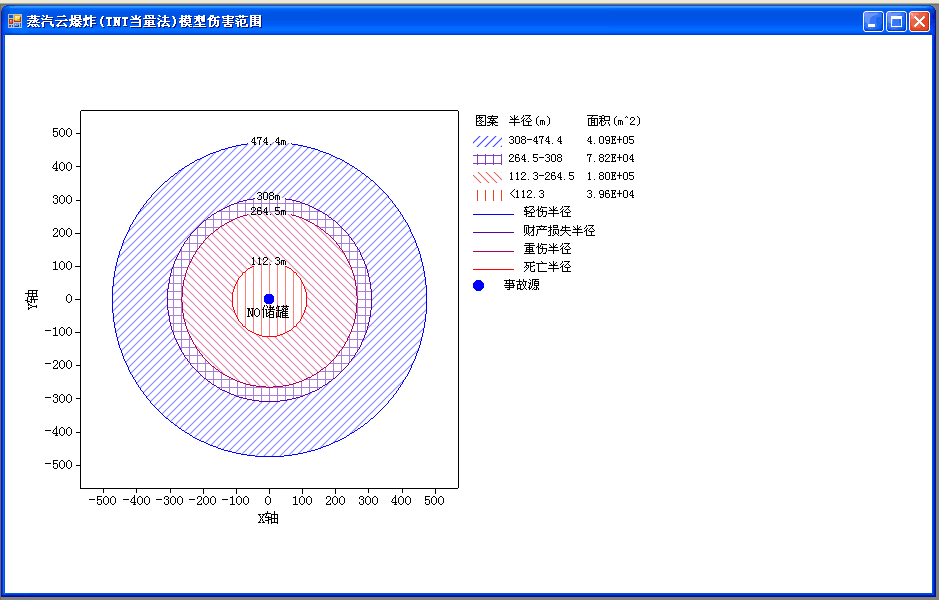Viewport: 939px width, 600px height.
Task: Click the Y轴 axis title
Action: tap(32, 299)
